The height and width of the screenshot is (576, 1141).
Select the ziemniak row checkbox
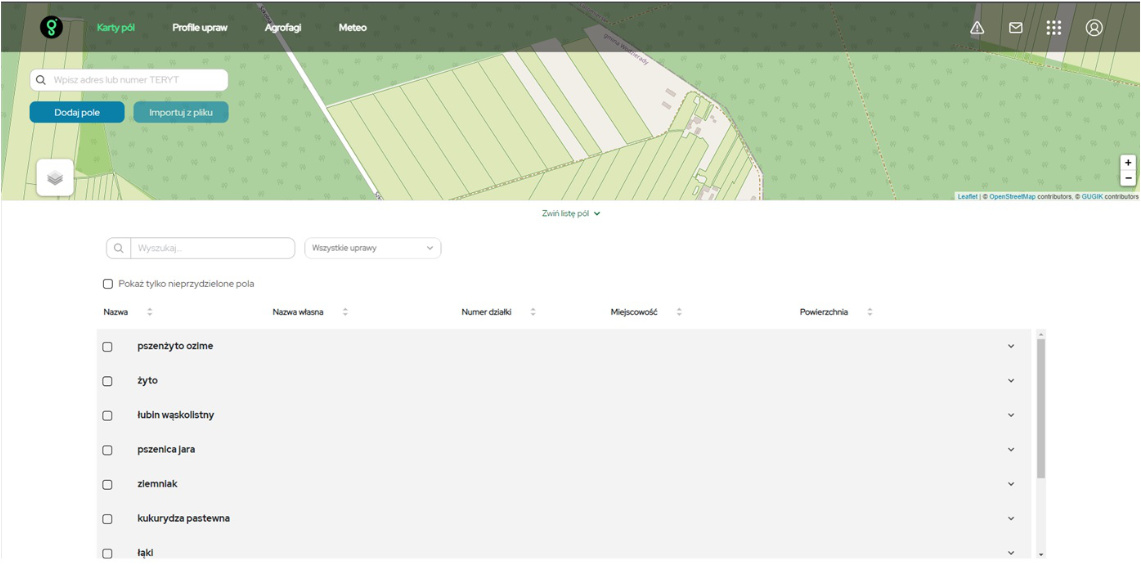(108, 485)
